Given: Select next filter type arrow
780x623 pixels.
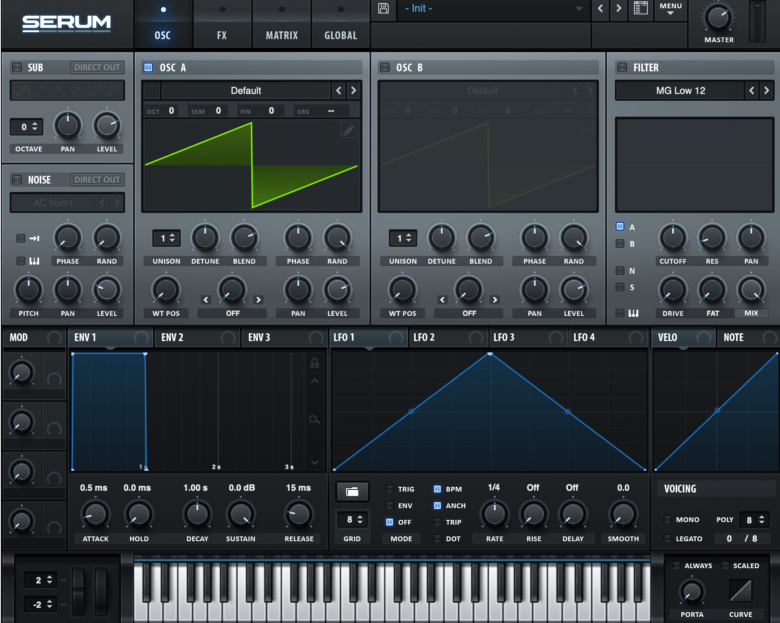Looking at the screenshot, I should coord(767,91).
